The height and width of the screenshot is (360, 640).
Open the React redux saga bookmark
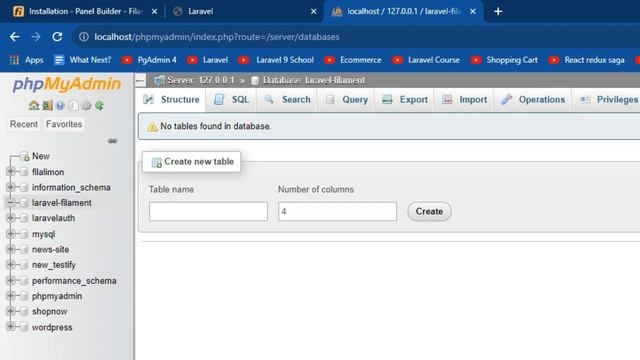[587, 60]
